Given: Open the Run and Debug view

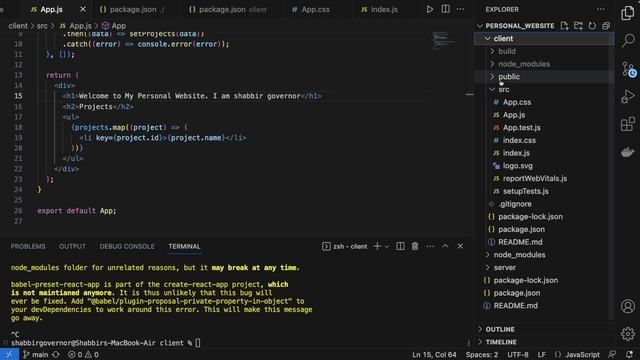Looking at the screenshot, I should click(628, 97).
